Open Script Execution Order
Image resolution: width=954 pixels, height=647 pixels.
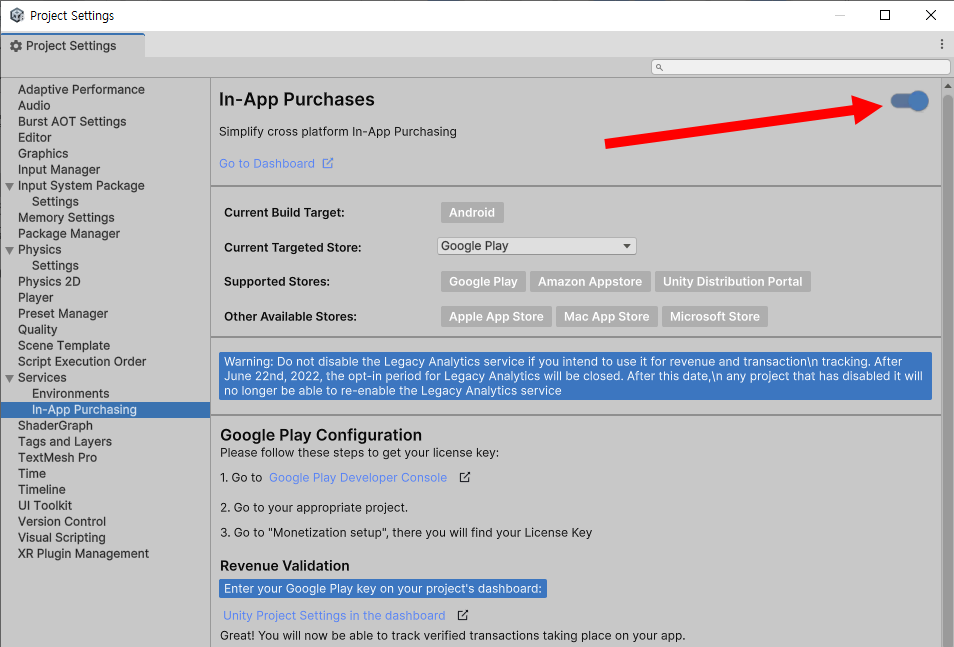82,362
